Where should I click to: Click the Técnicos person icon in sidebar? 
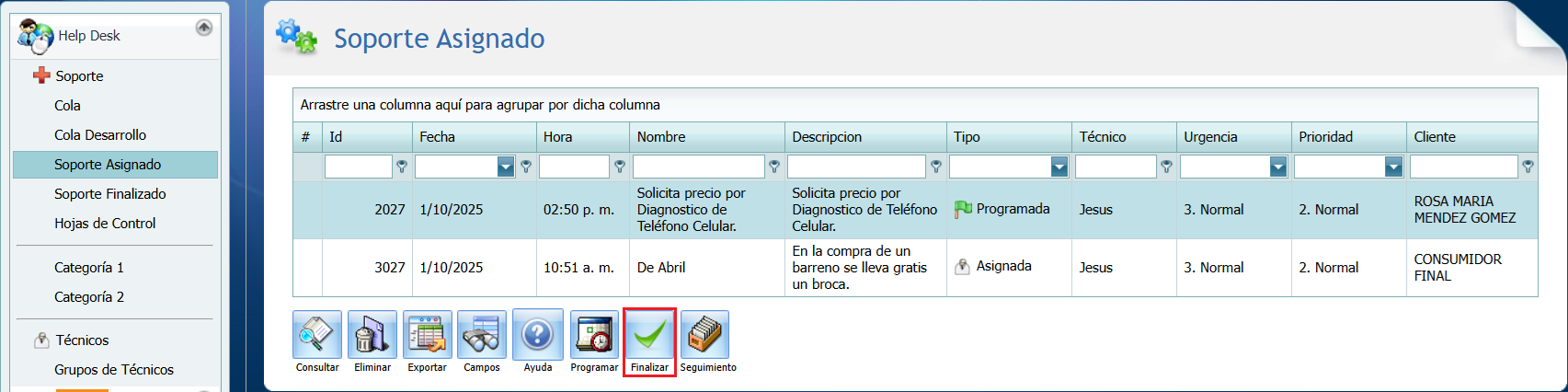coord(41,340)
